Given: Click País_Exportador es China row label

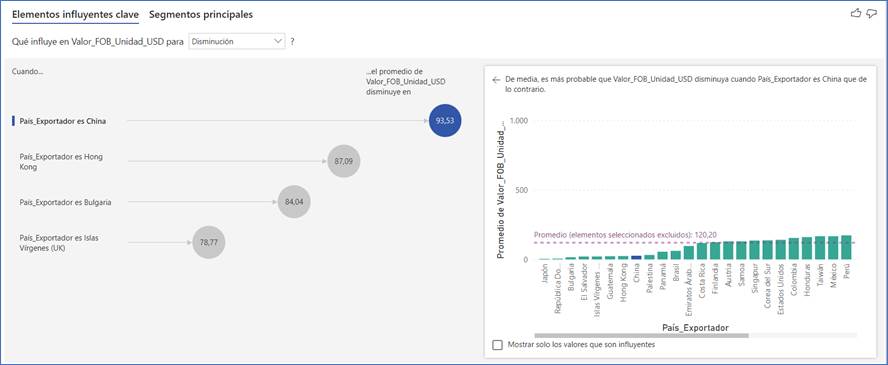Looking at the screenshot, I should pos(62,121).
